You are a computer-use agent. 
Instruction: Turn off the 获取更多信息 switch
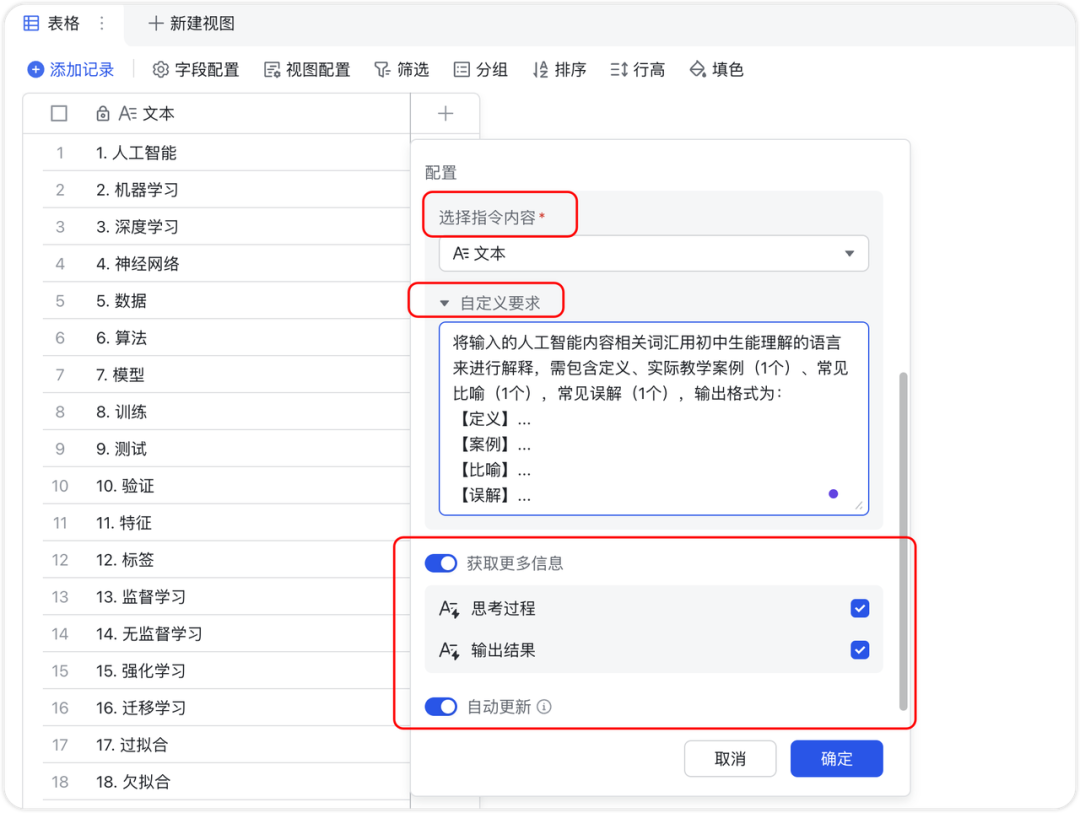point(441,564)
